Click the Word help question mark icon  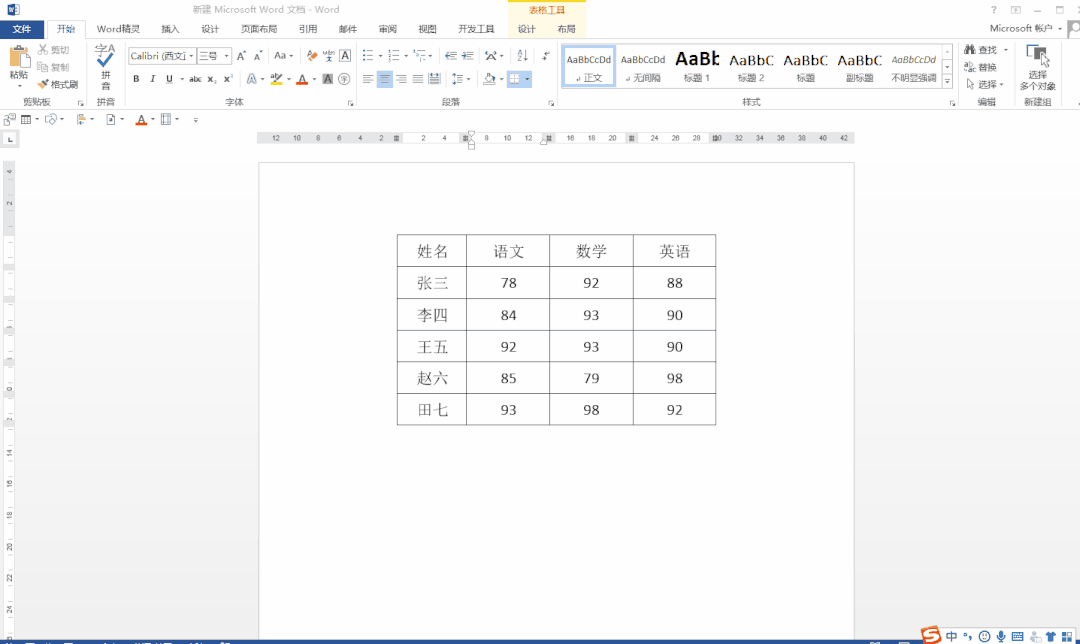(993, 10)
